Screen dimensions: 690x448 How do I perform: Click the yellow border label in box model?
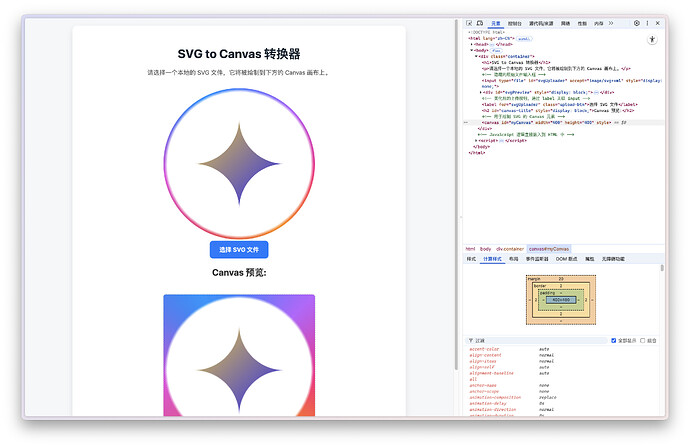(540, 286)
